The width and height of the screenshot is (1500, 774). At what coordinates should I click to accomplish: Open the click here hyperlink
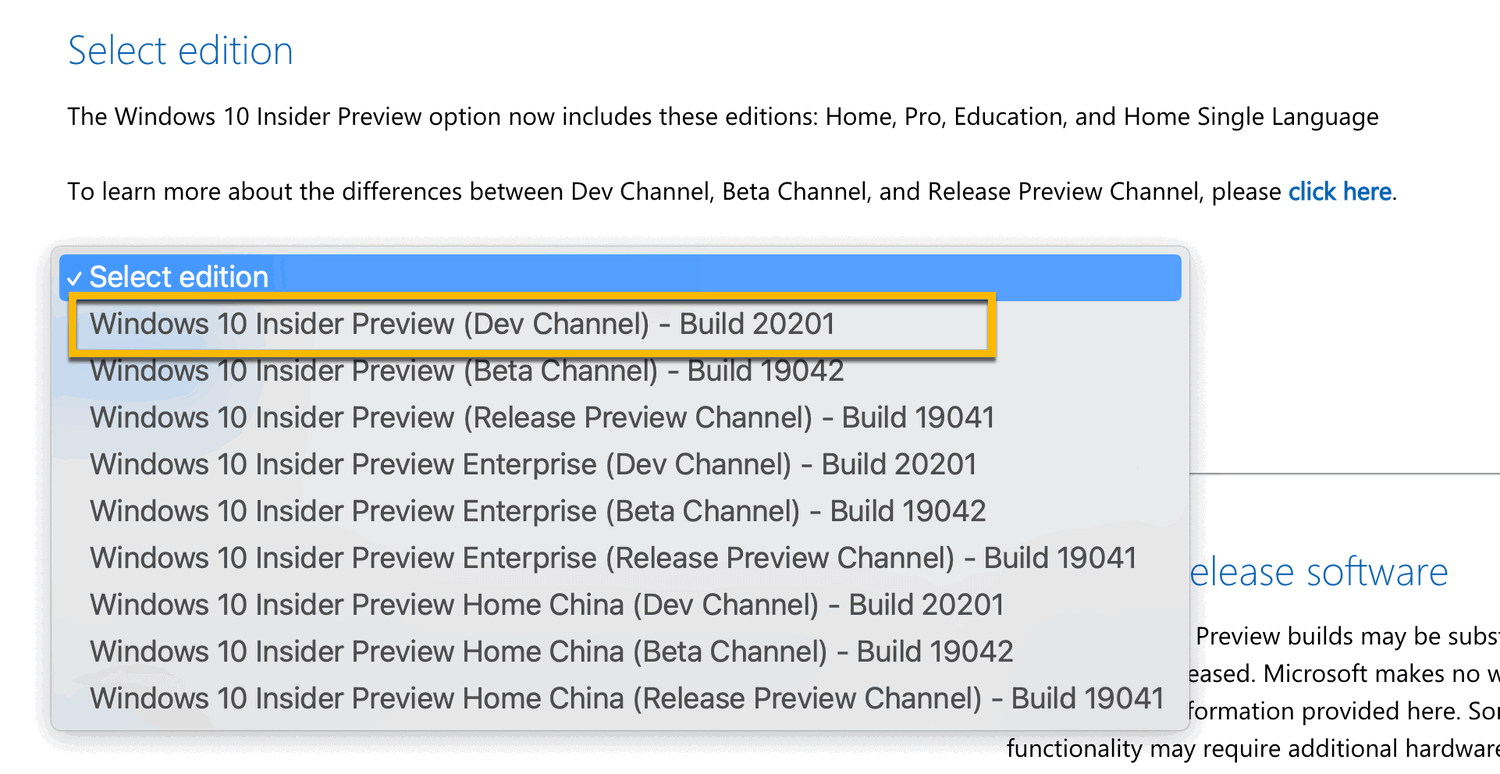[1339, 191]
